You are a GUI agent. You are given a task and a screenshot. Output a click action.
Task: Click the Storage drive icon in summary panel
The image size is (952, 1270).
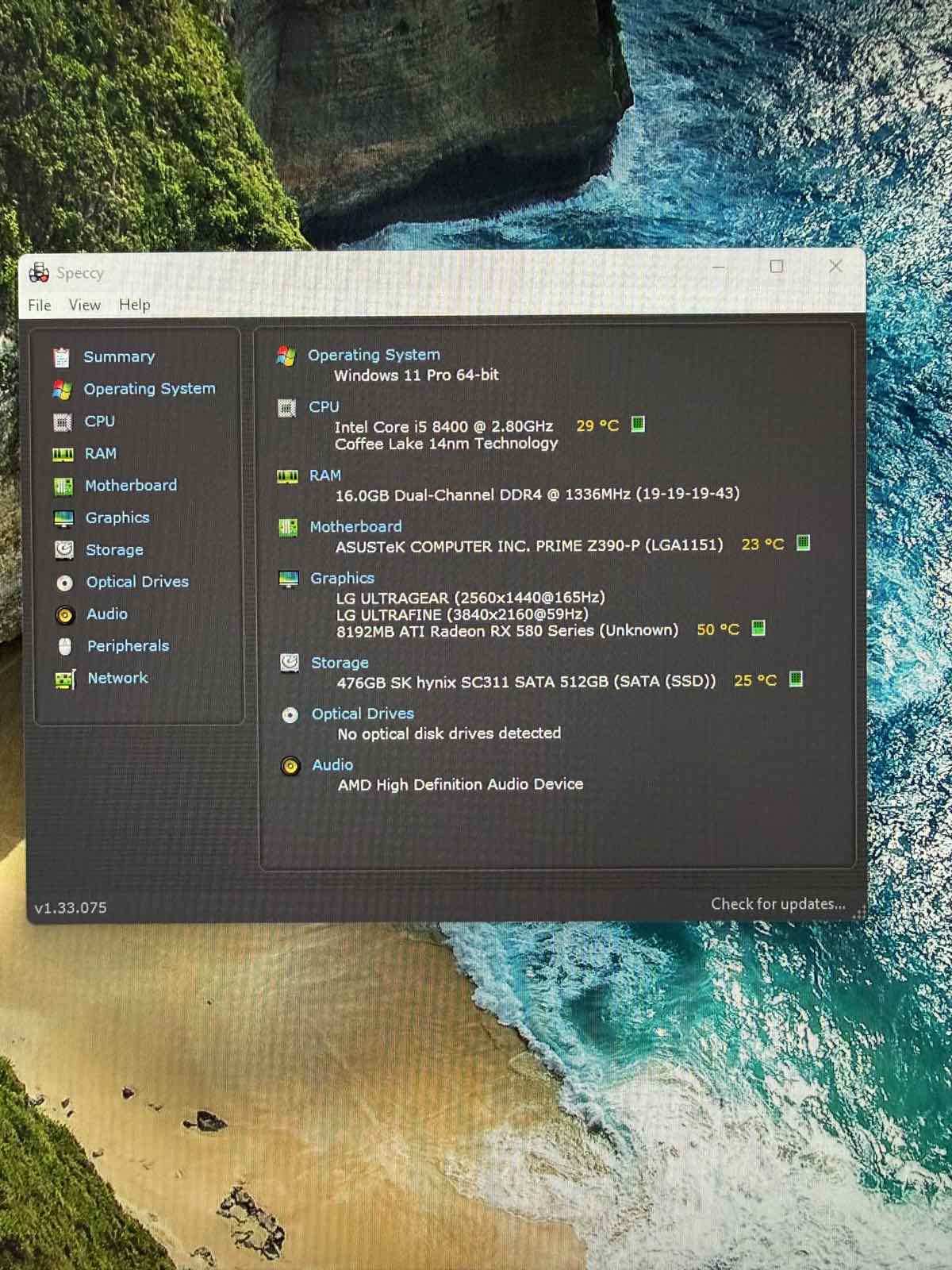pos(290,663)
